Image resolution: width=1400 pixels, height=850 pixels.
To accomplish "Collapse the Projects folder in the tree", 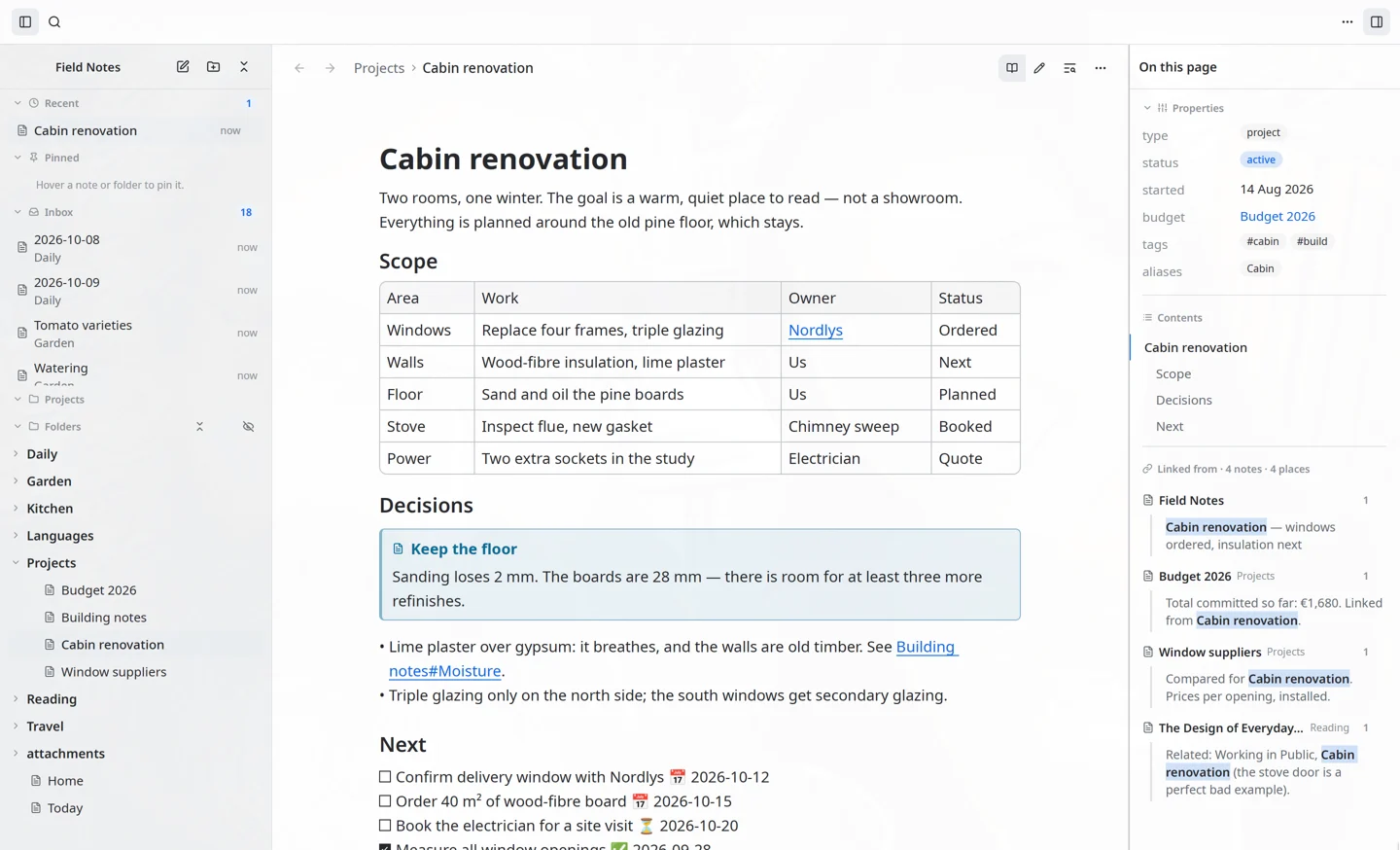I will [x=16, y=563].
